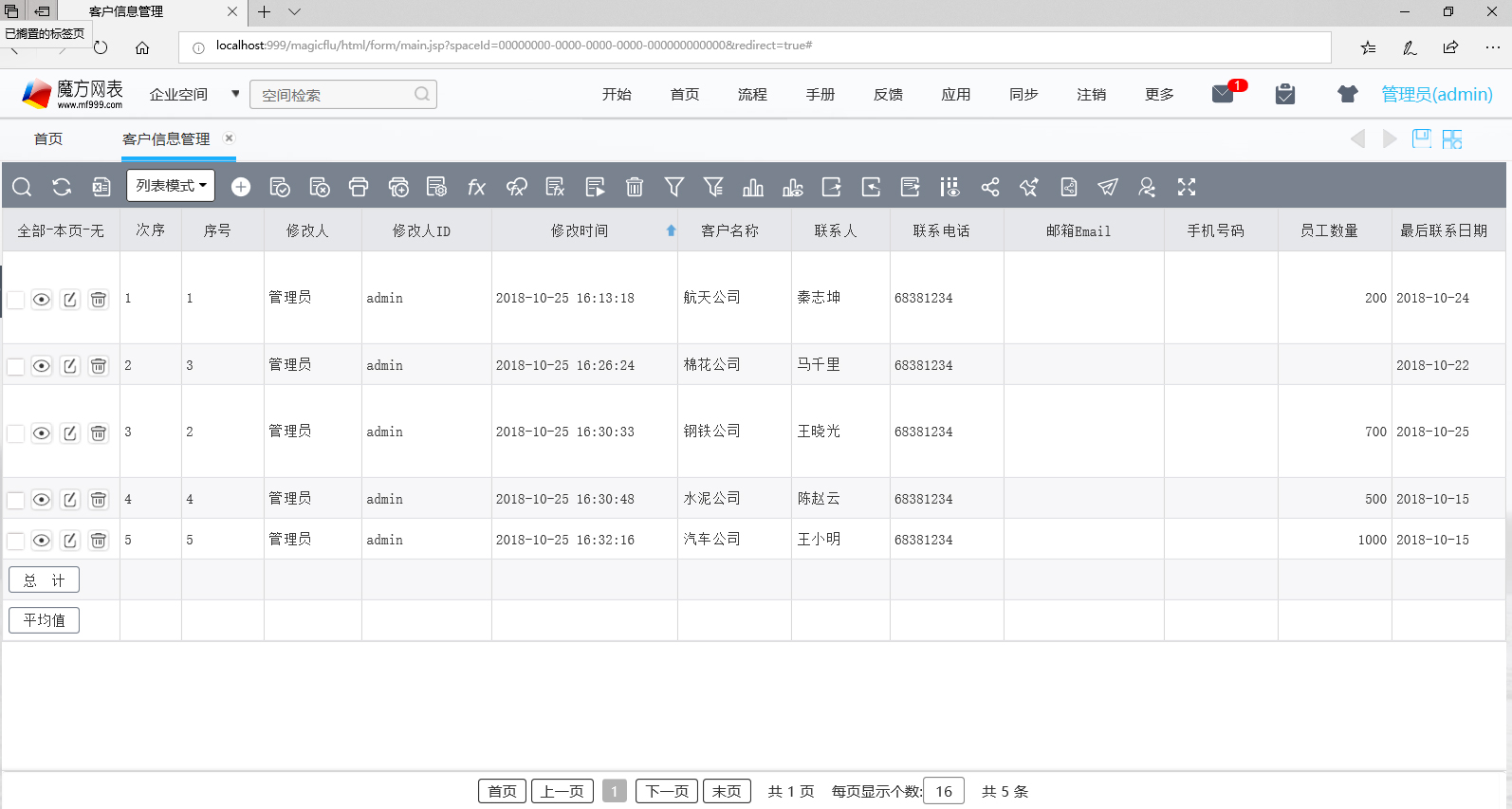View the 航天公司 record with the eye icon
The image size is (1512, 809).
[42, 300]
